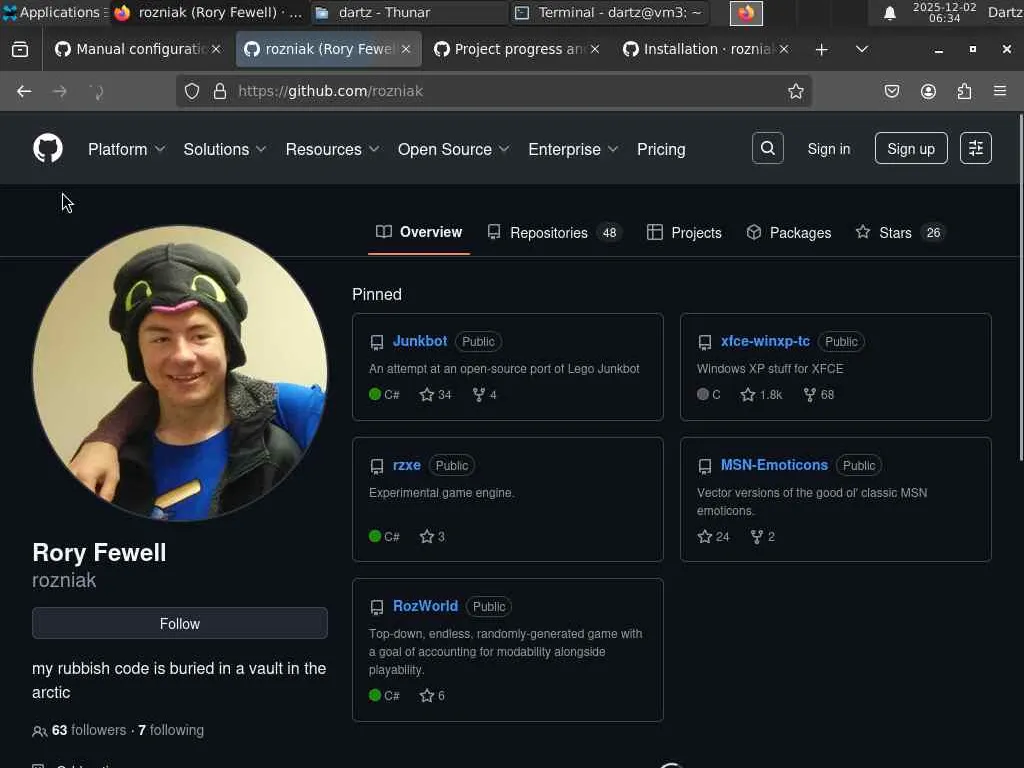Click the Firefox View icon left of tabs
The height and width of the screenshot is (768, 1024).
(x=20, y=49)
